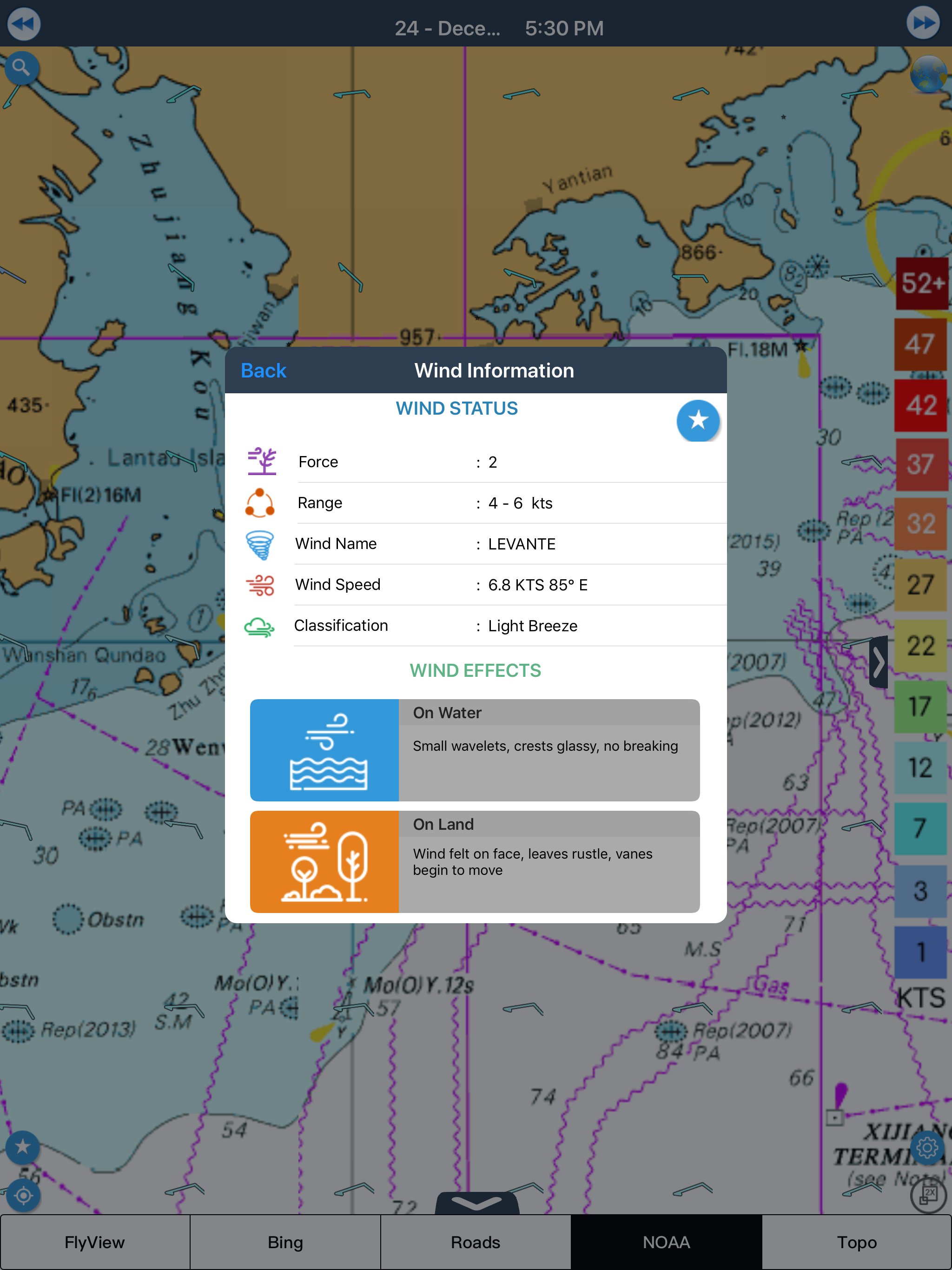Tap the On Water waves icon
This screenshot has width=952, height=1270.
click(324, 750)
